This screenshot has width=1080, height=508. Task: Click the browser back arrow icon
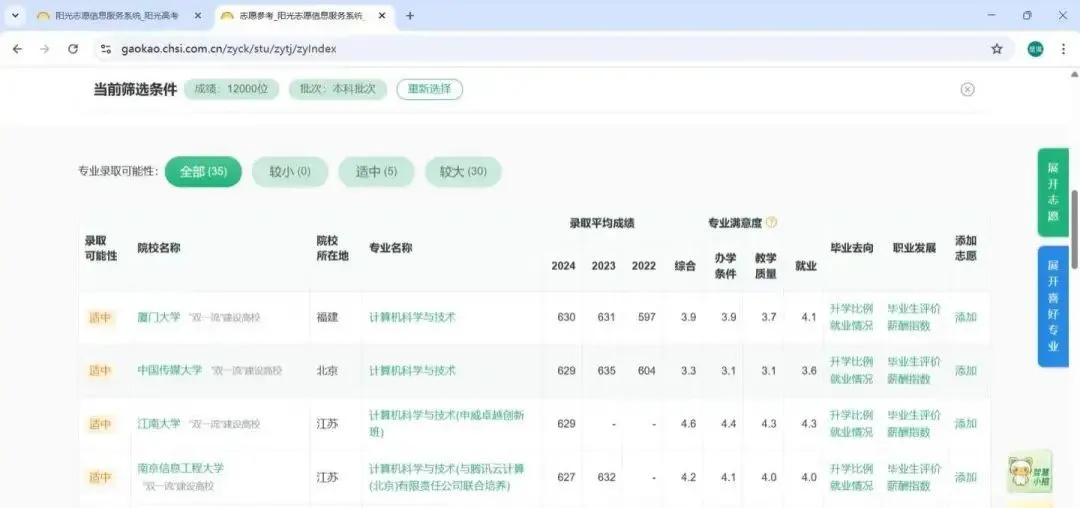pyautogui.click(x=17, y=49)
